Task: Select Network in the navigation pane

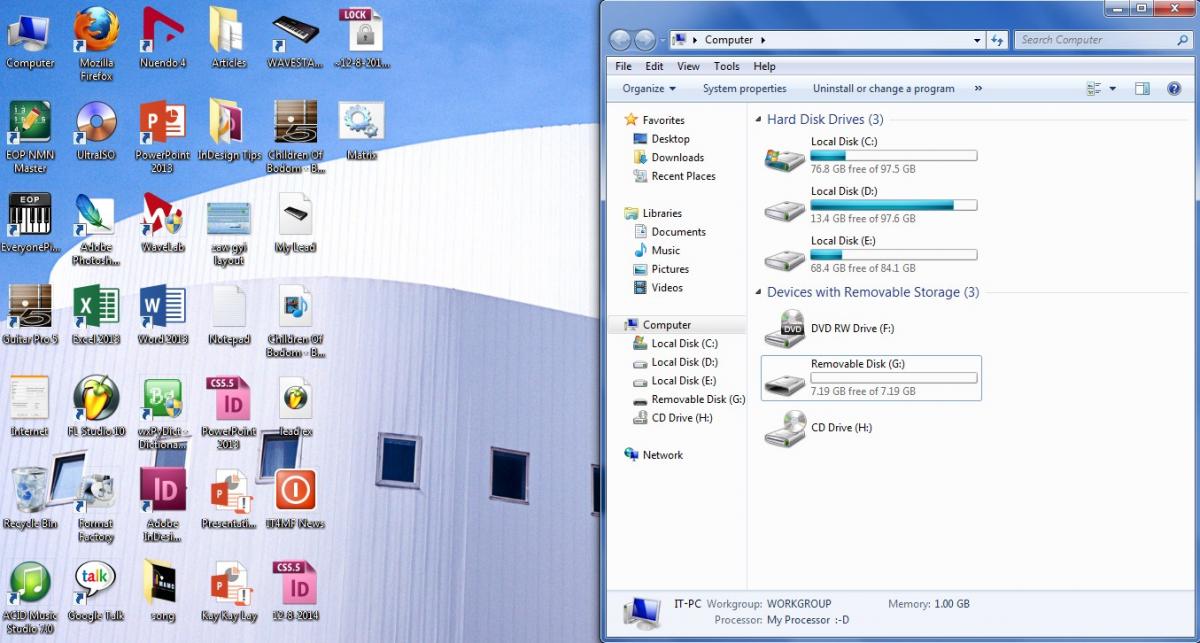Action: coord(653,455)
